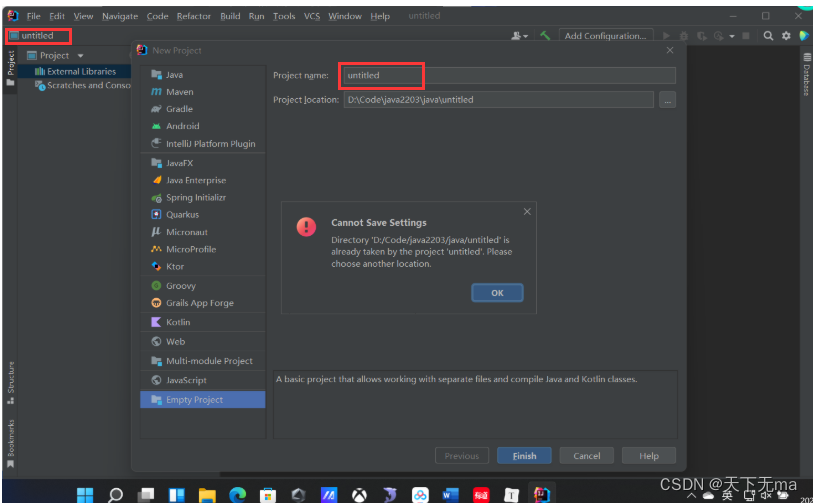Select Kotlin project type
Viewport: 813px width, 503px height.
pos(202,322)
